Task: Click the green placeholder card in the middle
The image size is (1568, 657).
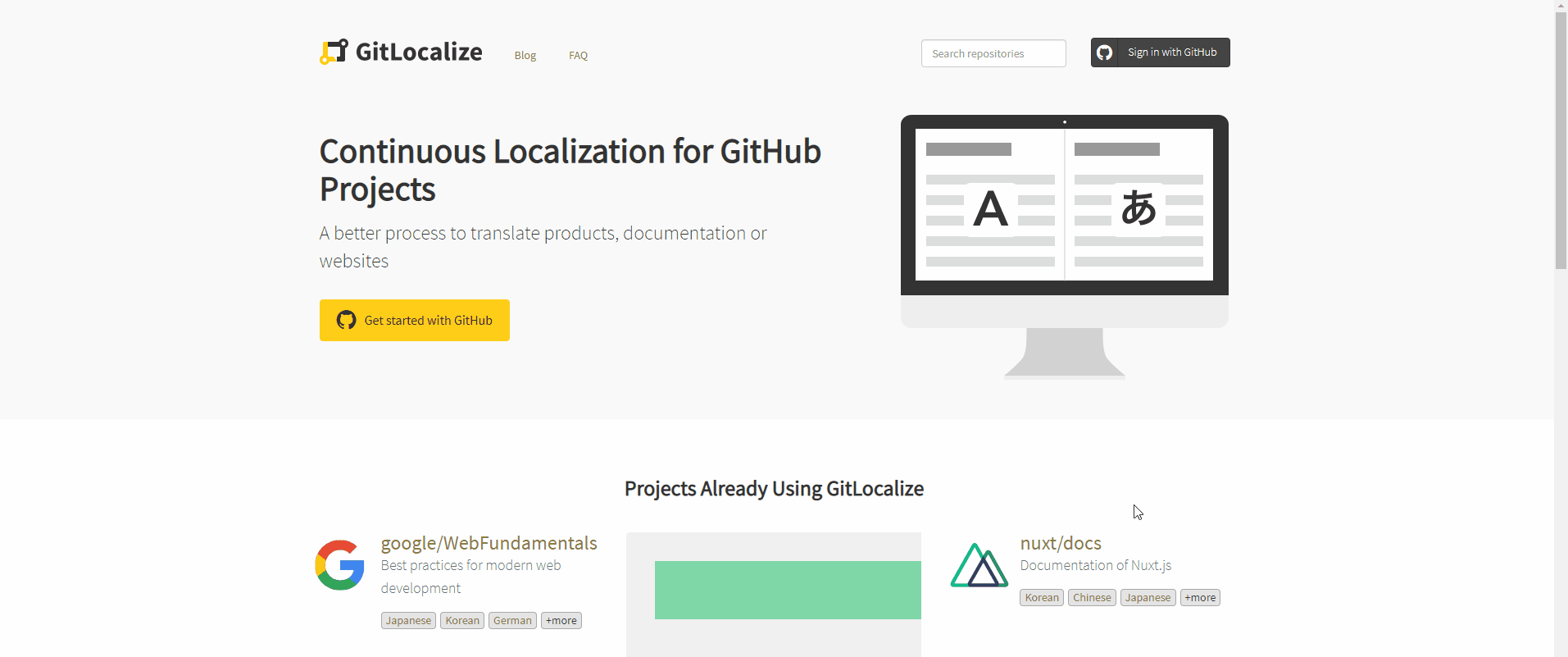Action: pyautogui.click(x=788, y=590)
